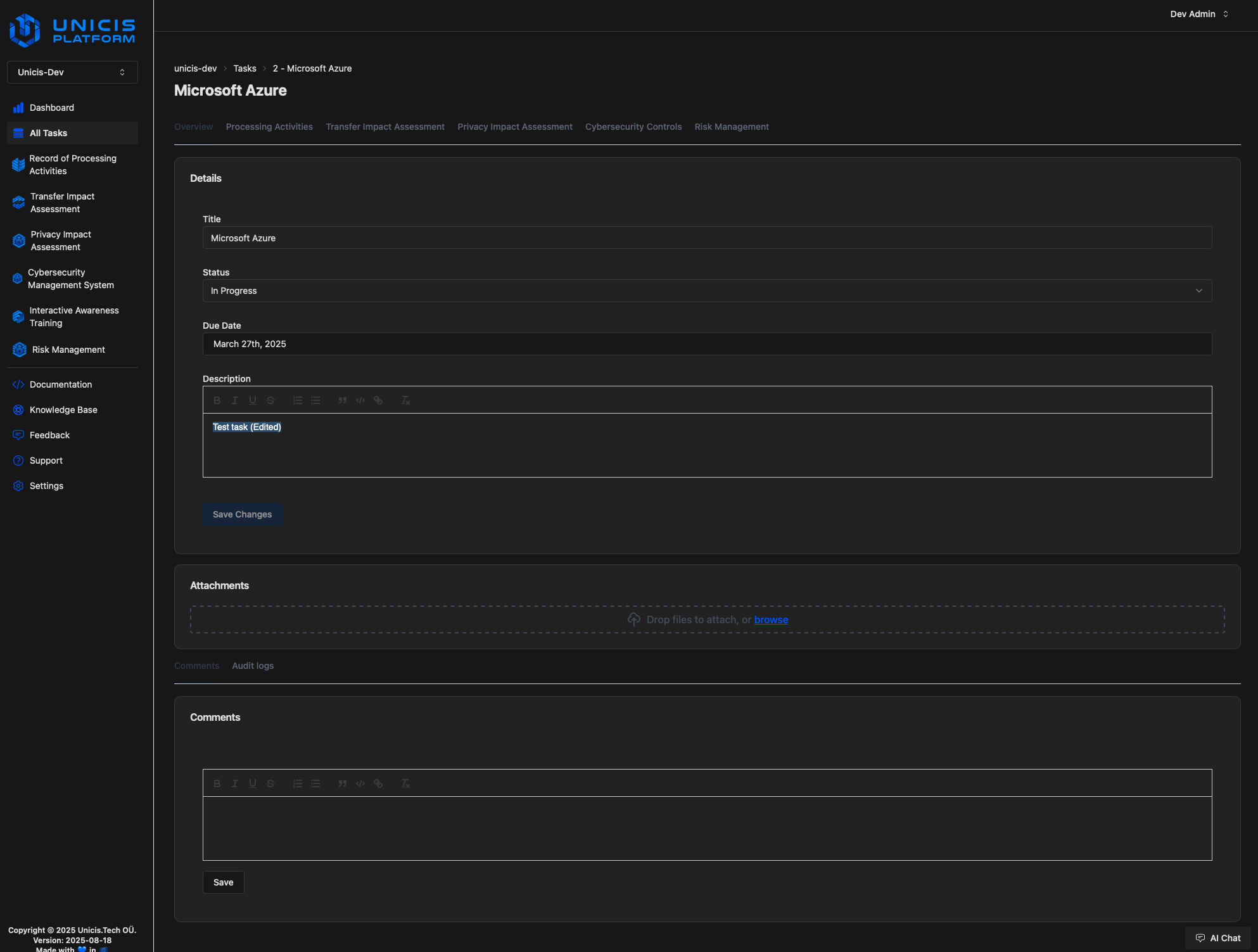Open the Dev Admin user menu
The image size is (1258, 952).
[x=1198, y=14]
